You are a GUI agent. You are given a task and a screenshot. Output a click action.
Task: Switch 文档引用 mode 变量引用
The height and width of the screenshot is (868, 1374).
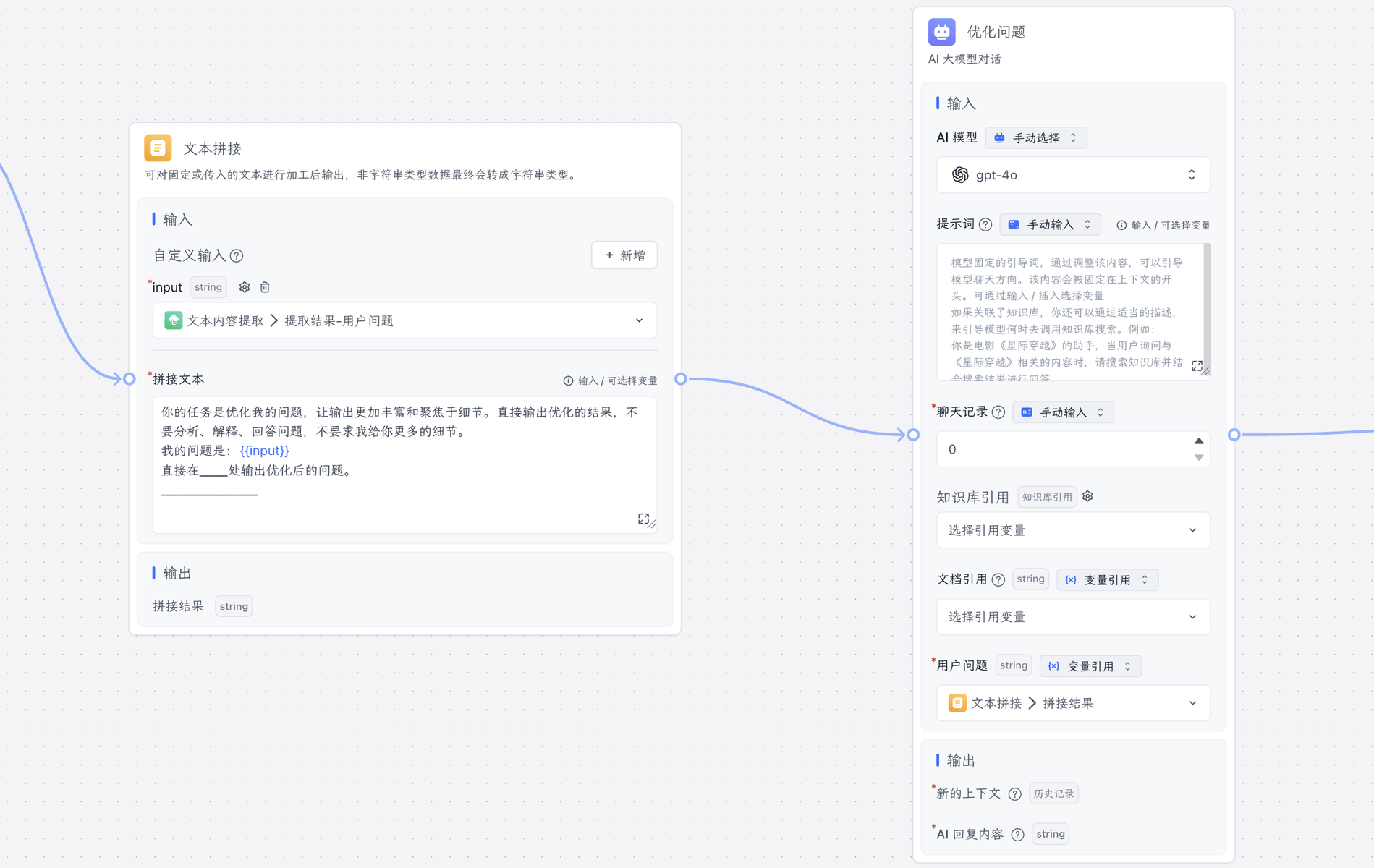[1108, 579]
